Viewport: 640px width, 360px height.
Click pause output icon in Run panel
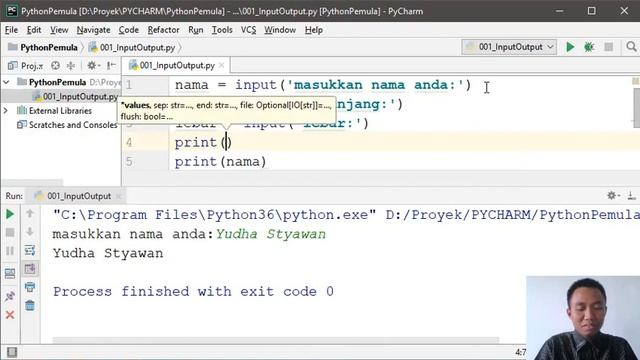[x=10, y=251]
